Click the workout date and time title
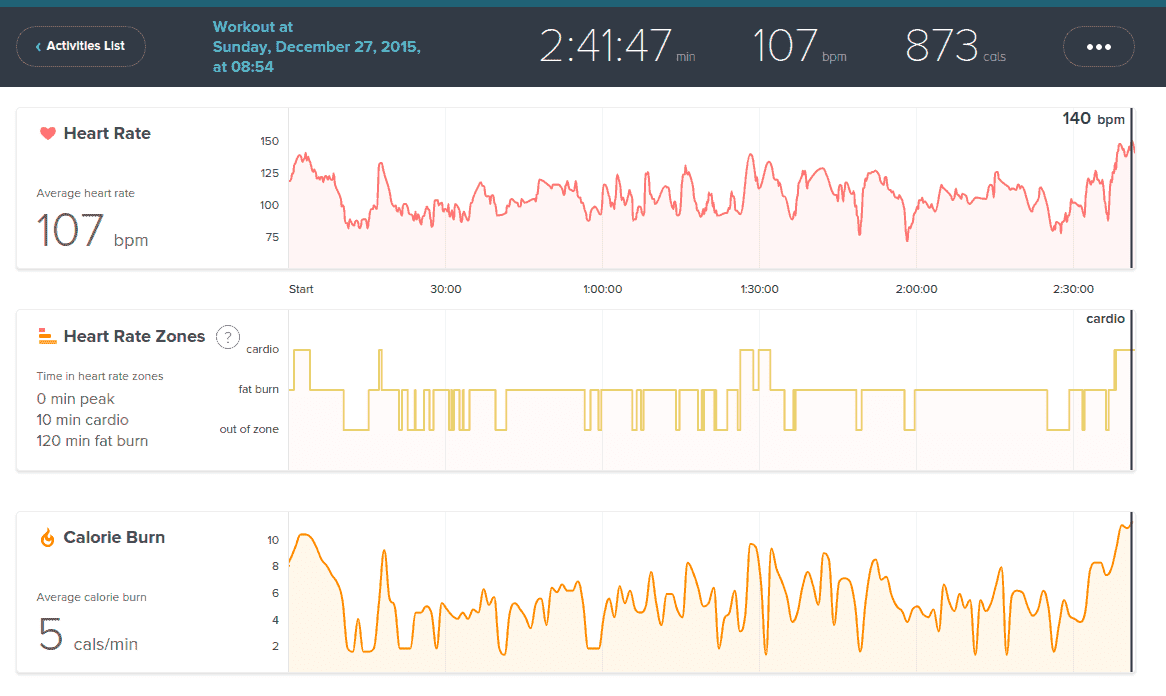Screen dimensions: 1166x696 (316, 47)
